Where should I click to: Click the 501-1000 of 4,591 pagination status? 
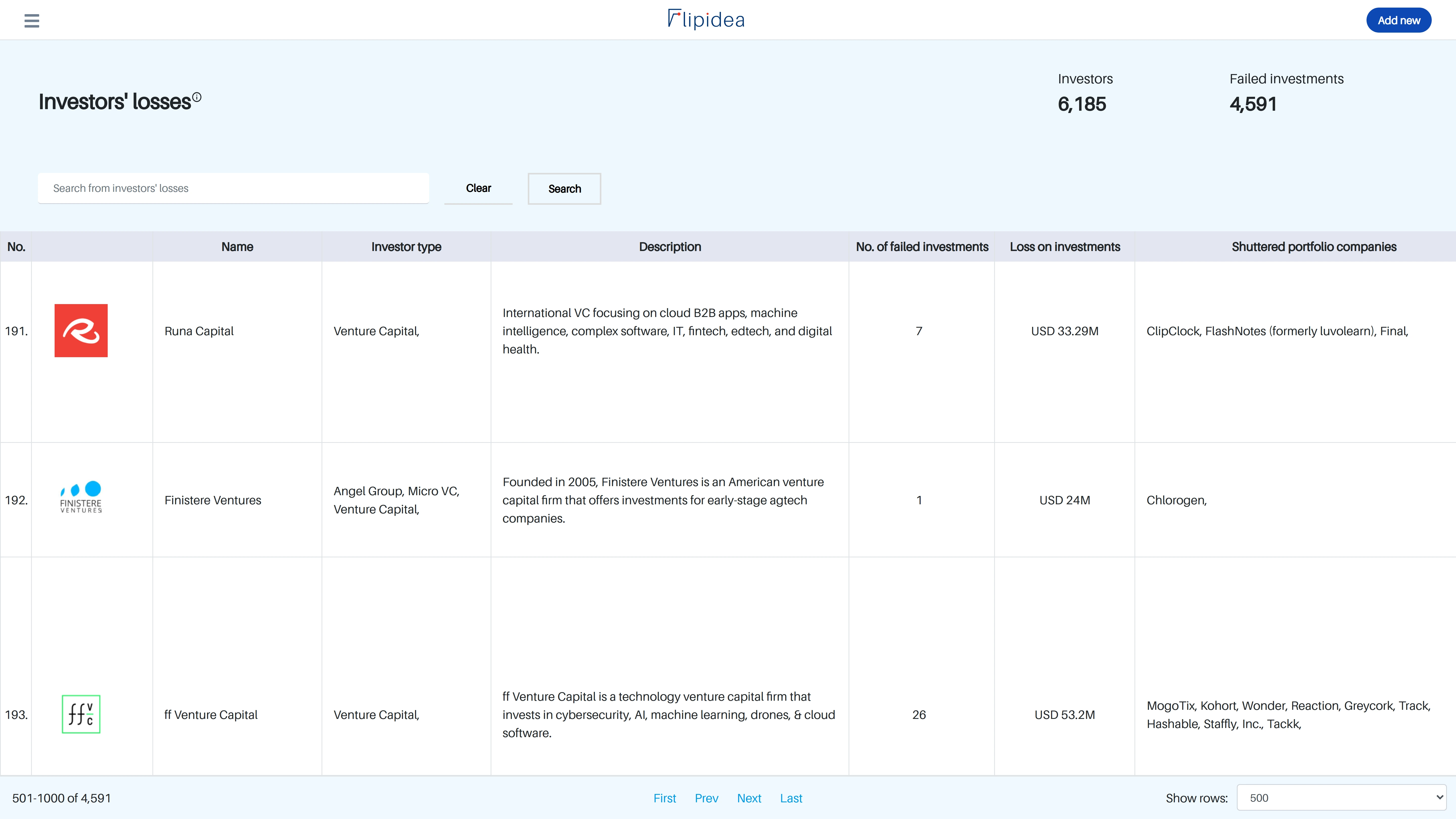pyautogui.click(x=62, y=798)
